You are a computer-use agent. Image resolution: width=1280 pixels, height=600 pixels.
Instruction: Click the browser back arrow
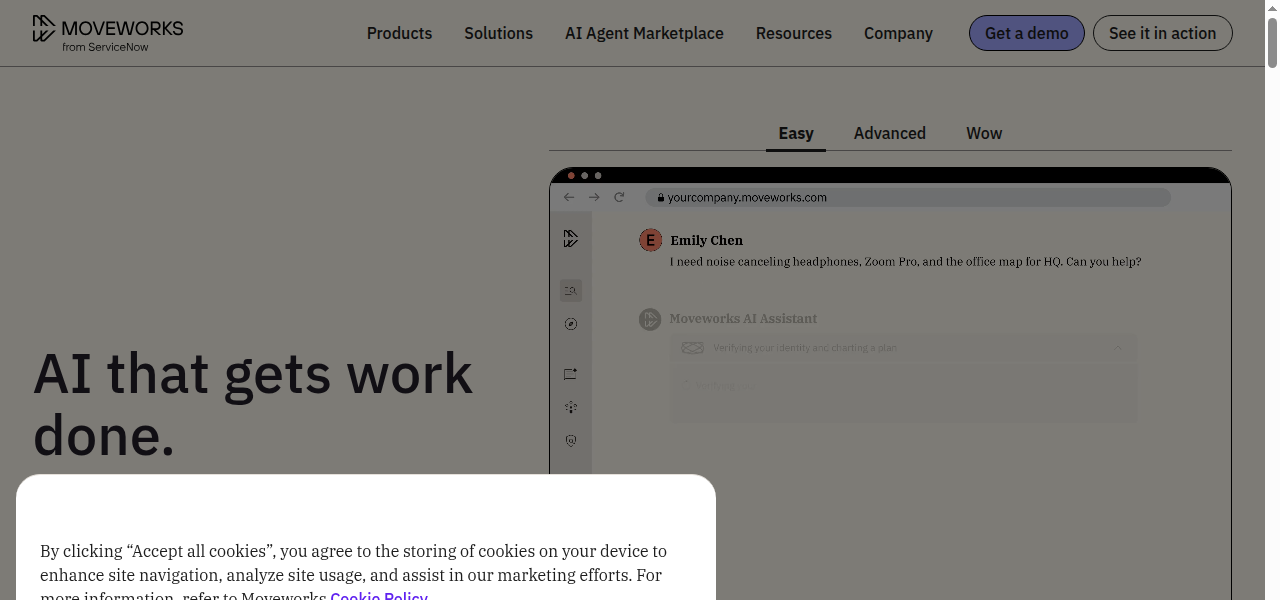coord(568,197)
